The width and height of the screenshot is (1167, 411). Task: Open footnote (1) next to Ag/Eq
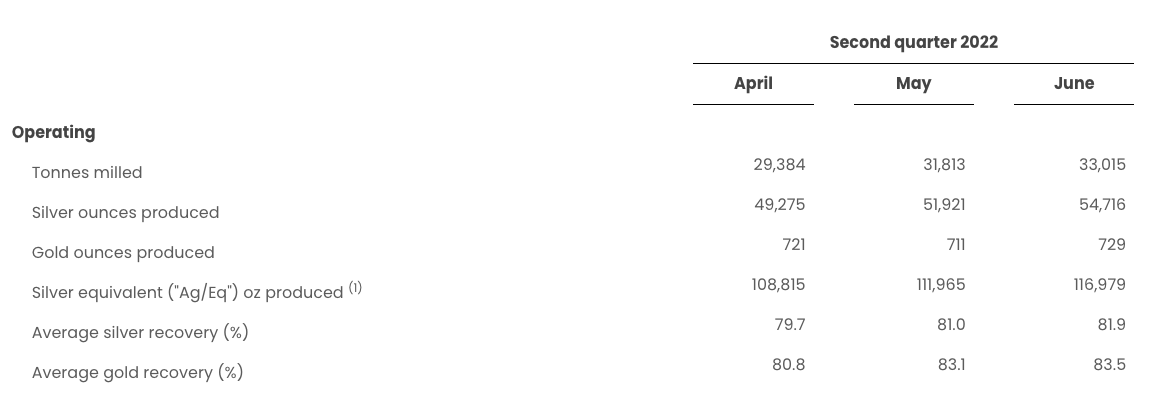(355, 287)
